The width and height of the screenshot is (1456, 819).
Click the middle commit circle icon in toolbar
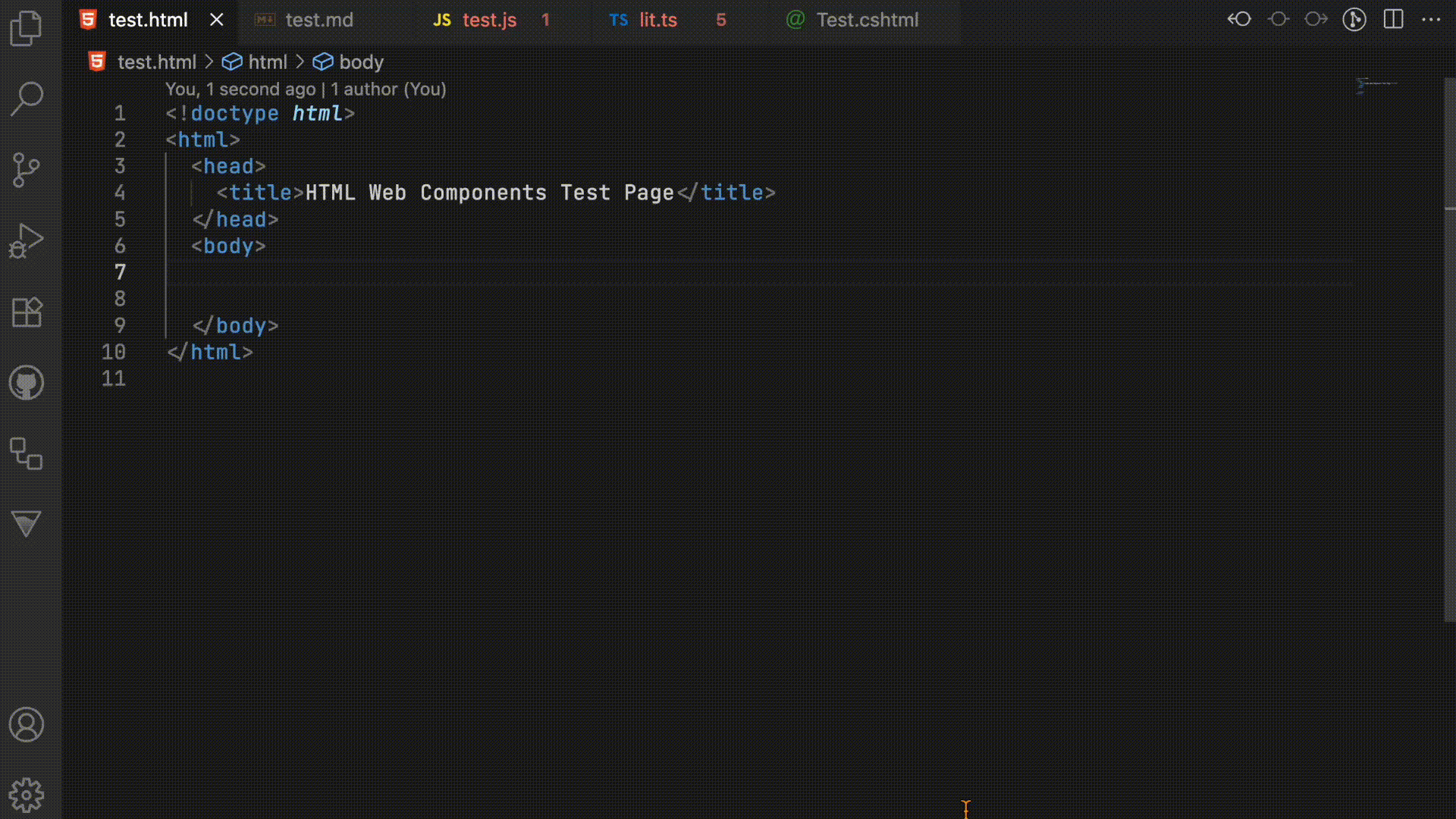click(1279, 19)
